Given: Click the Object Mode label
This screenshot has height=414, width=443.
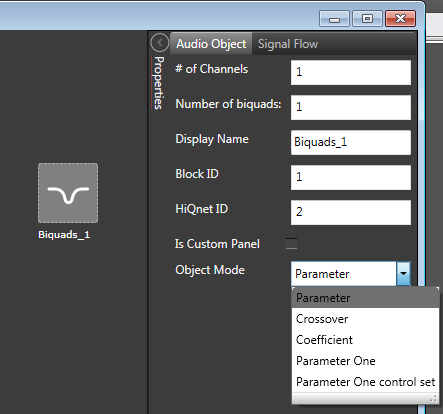Looking at the screenshot, I should (x=210, y=270).
